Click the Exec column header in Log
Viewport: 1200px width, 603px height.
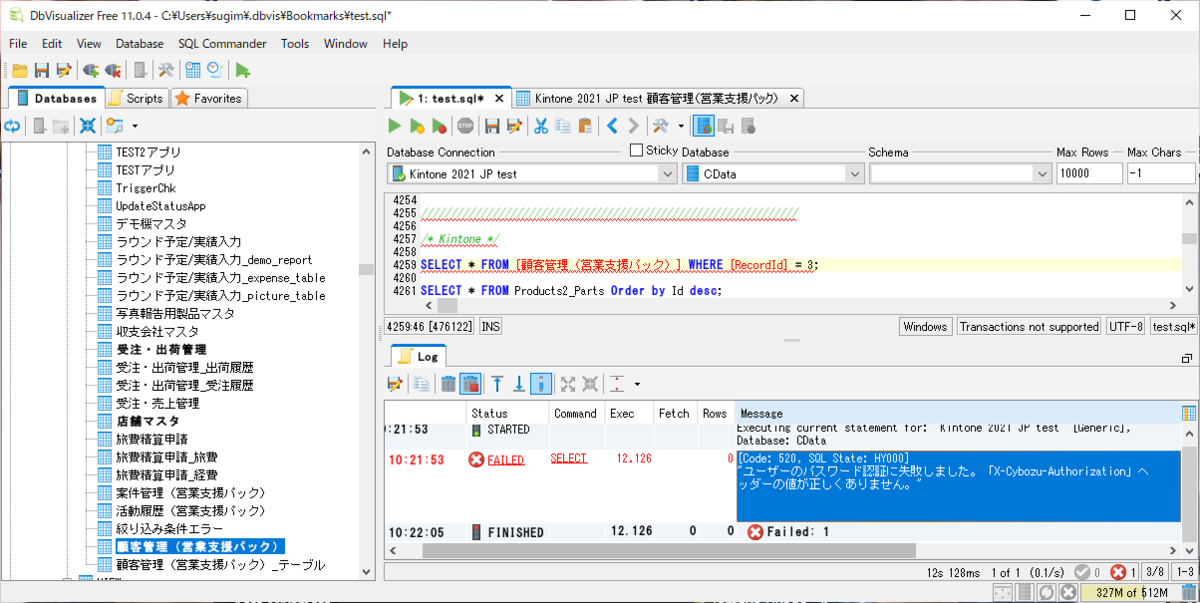(629, 413)
